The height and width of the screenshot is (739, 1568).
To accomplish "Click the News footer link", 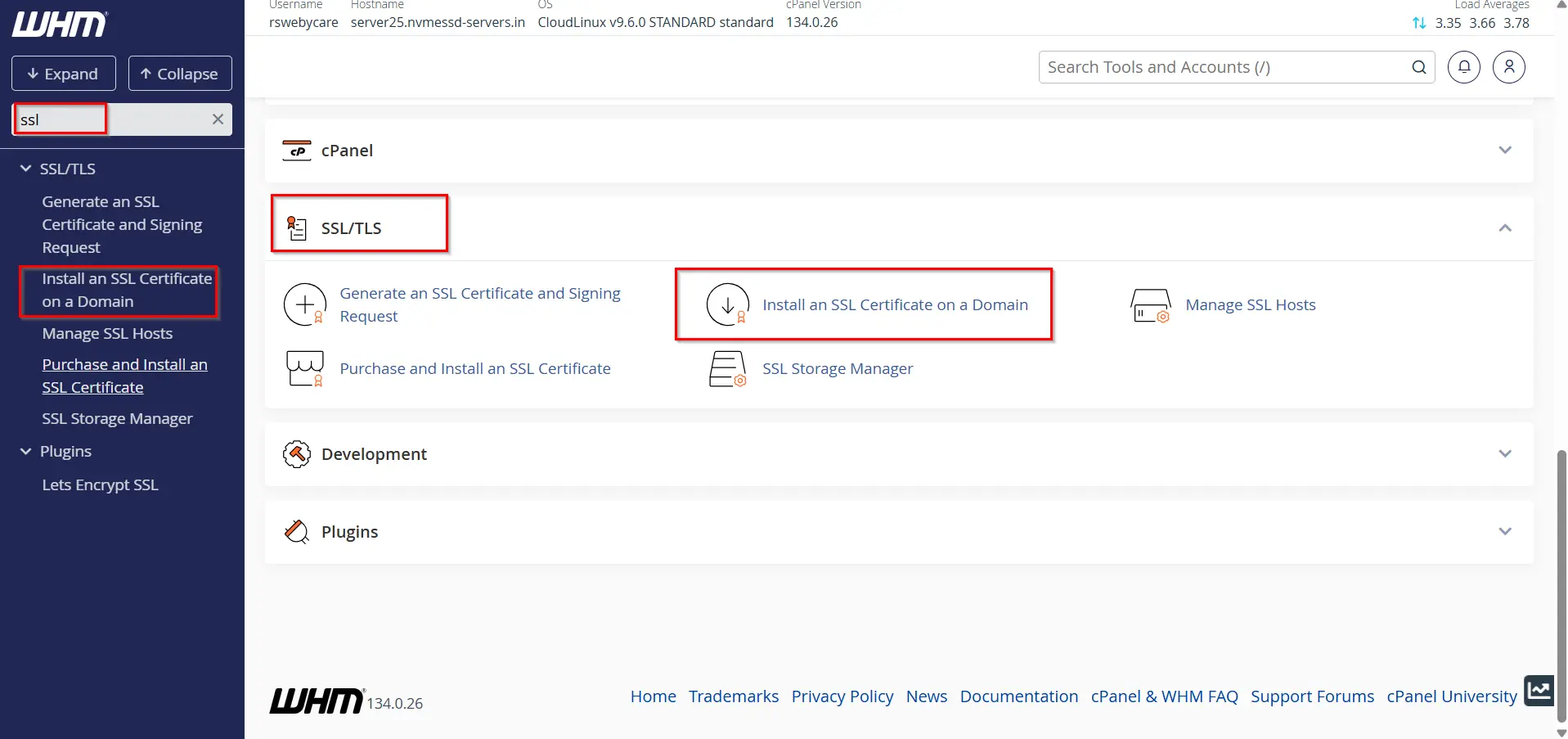I will [927, 696].
